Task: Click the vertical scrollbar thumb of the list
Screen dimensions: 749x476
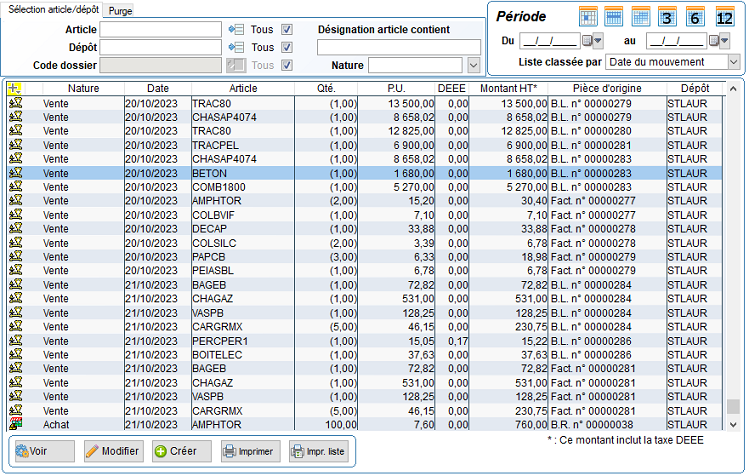Action: pos(733,406)
